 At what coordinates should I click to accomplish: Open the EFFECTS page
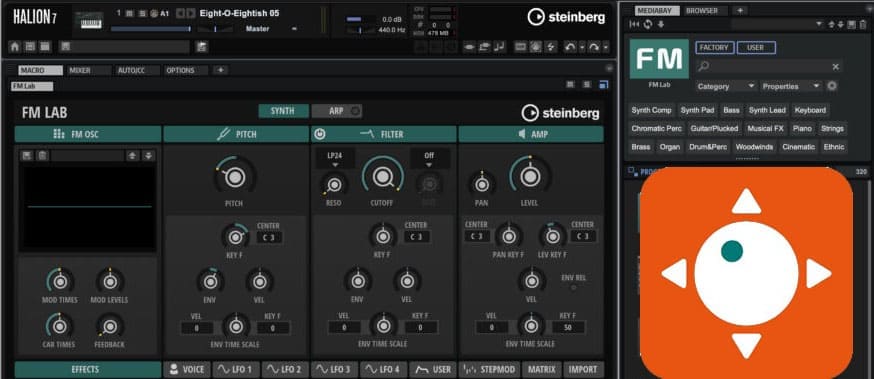88,369
